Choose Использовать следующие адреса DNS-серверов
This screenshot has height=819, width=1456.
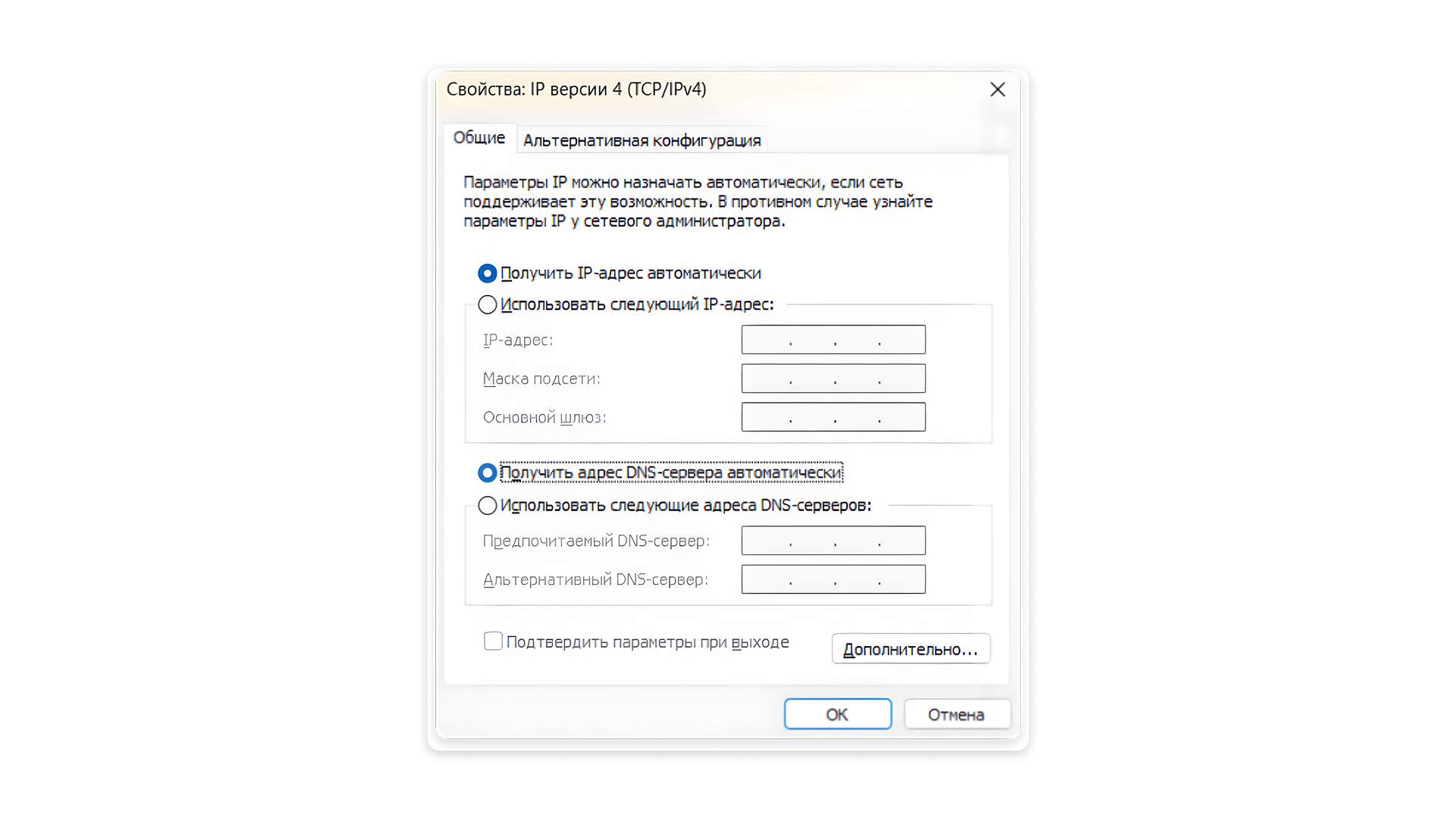488,506
